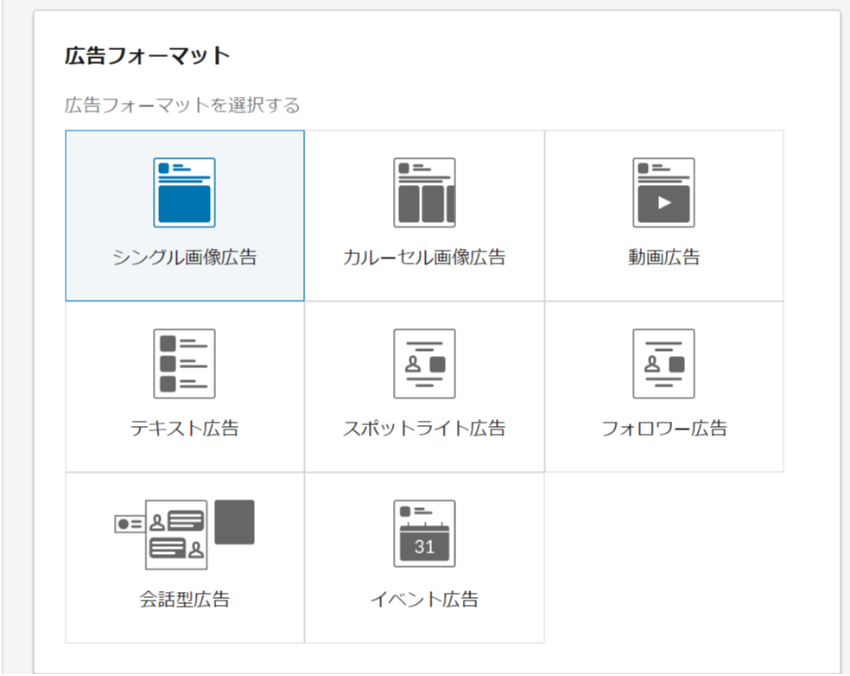Image resolution: width=850 pixels, height=676 pixels.
Task: Click the 会話型広告 label
Action: (184, 600)
